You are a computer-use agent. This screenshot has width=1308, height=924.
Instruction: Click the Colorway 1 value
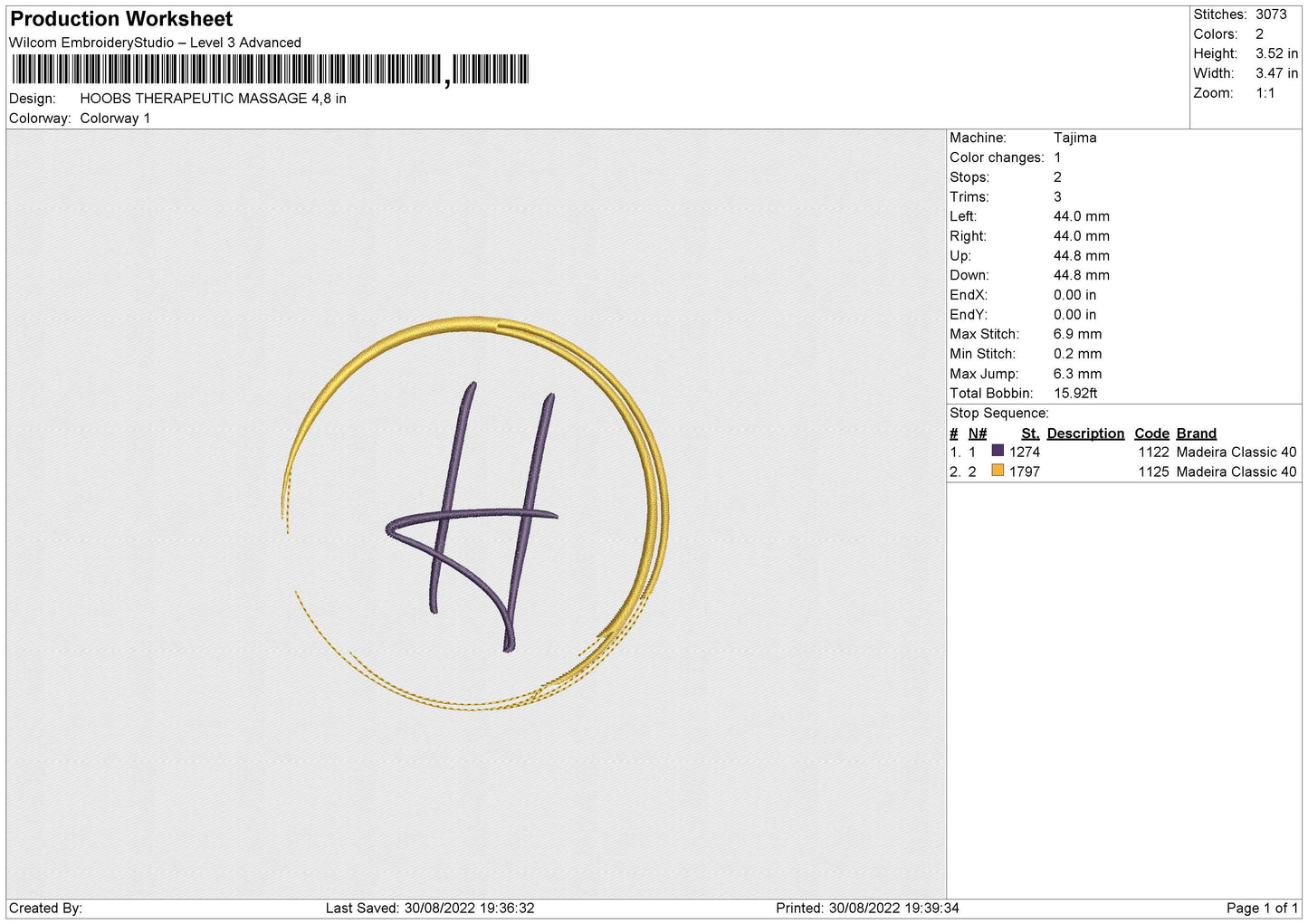115,119
